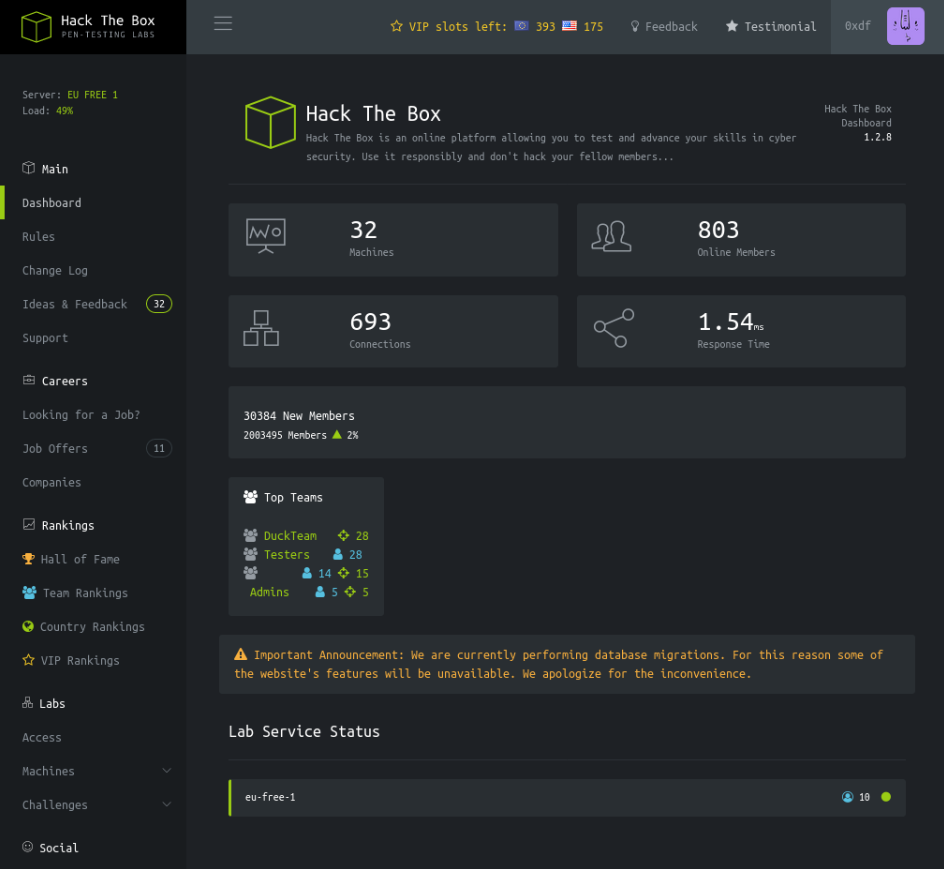Open the Change Log page
The image size is (944, 869).
point(55,270)
